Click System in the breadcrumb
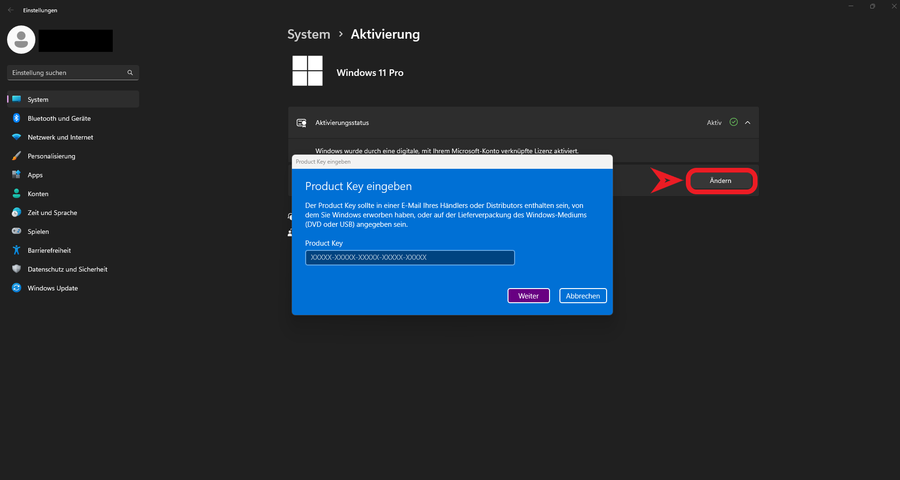900x480 pixels. click(x=309, y=34)
